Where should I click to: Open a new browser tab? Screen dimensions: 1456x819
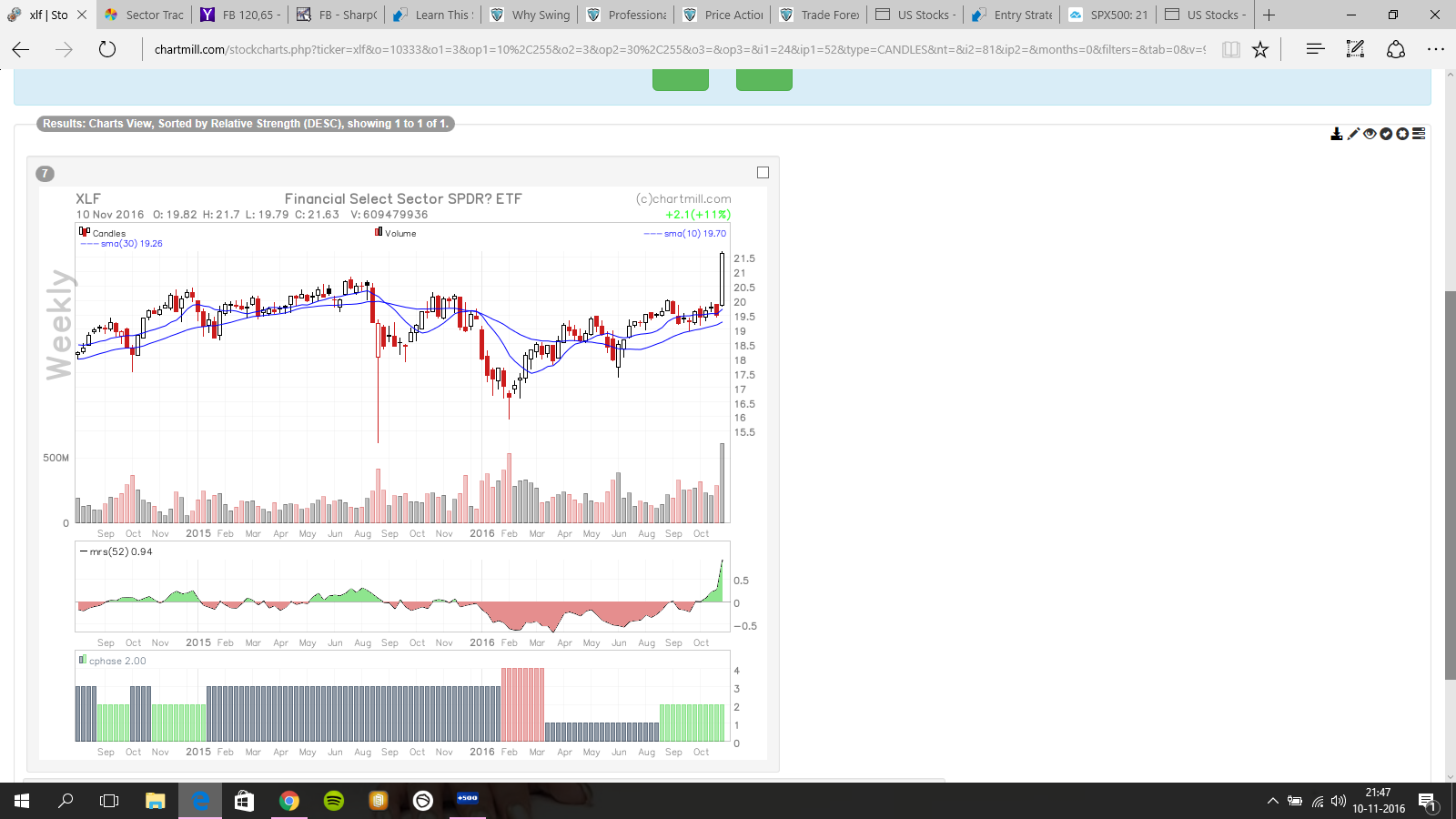coord(1269,15)
